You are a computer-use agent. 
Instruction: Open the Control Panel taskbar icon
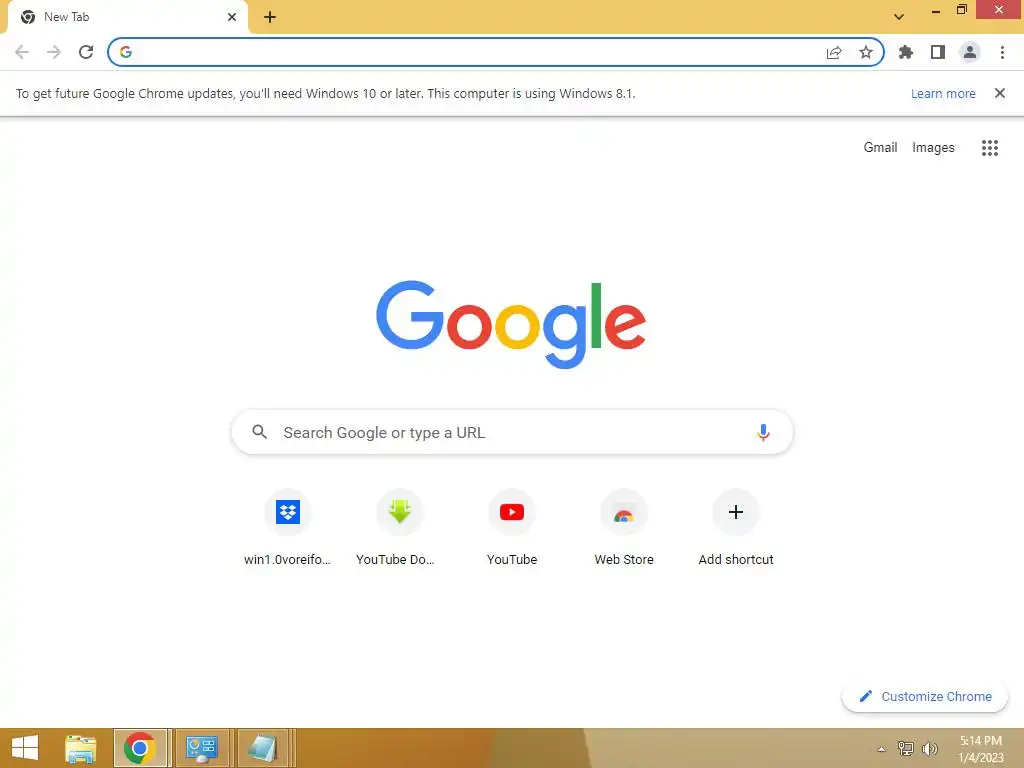point(201,748)
